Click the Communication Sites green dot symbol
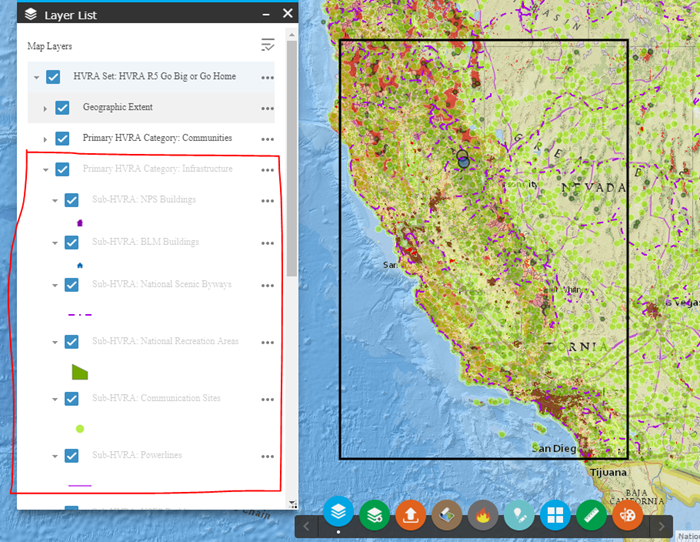Screen dimensions: 700x542 (x=80, y=429)
